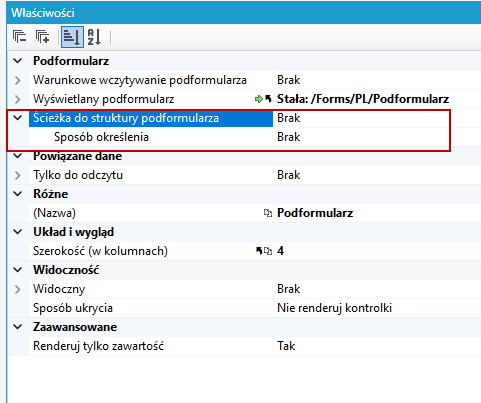The width and height of the screenshot is (481, 403).
Task: Select the Sposób ukrycia property label
Action: pyautogui.click(x=73, y=308)
